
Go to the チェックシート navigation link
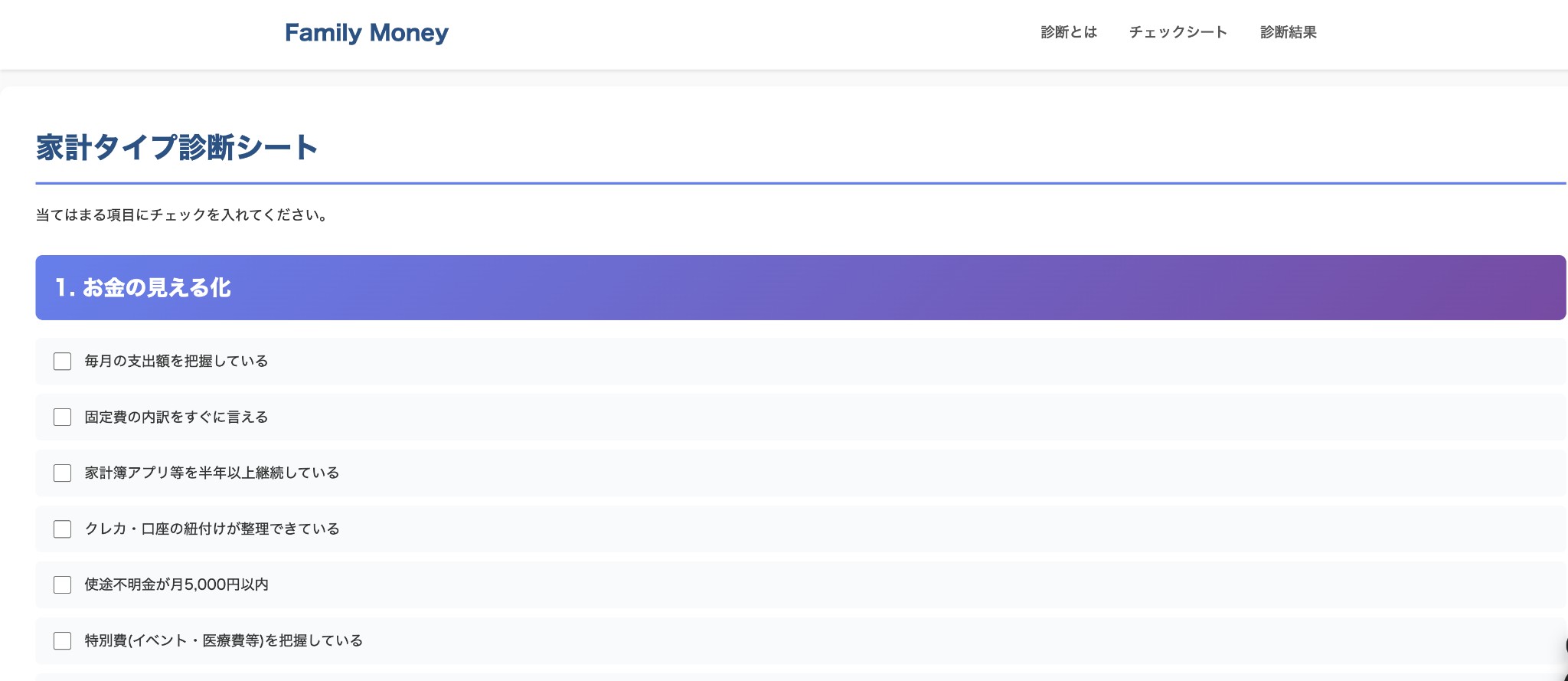coord(1178,32)
